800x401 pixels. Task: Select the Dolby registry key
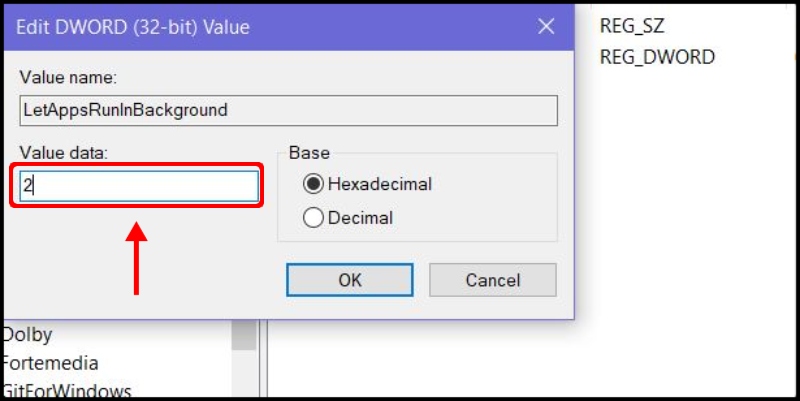click(27, 335)
